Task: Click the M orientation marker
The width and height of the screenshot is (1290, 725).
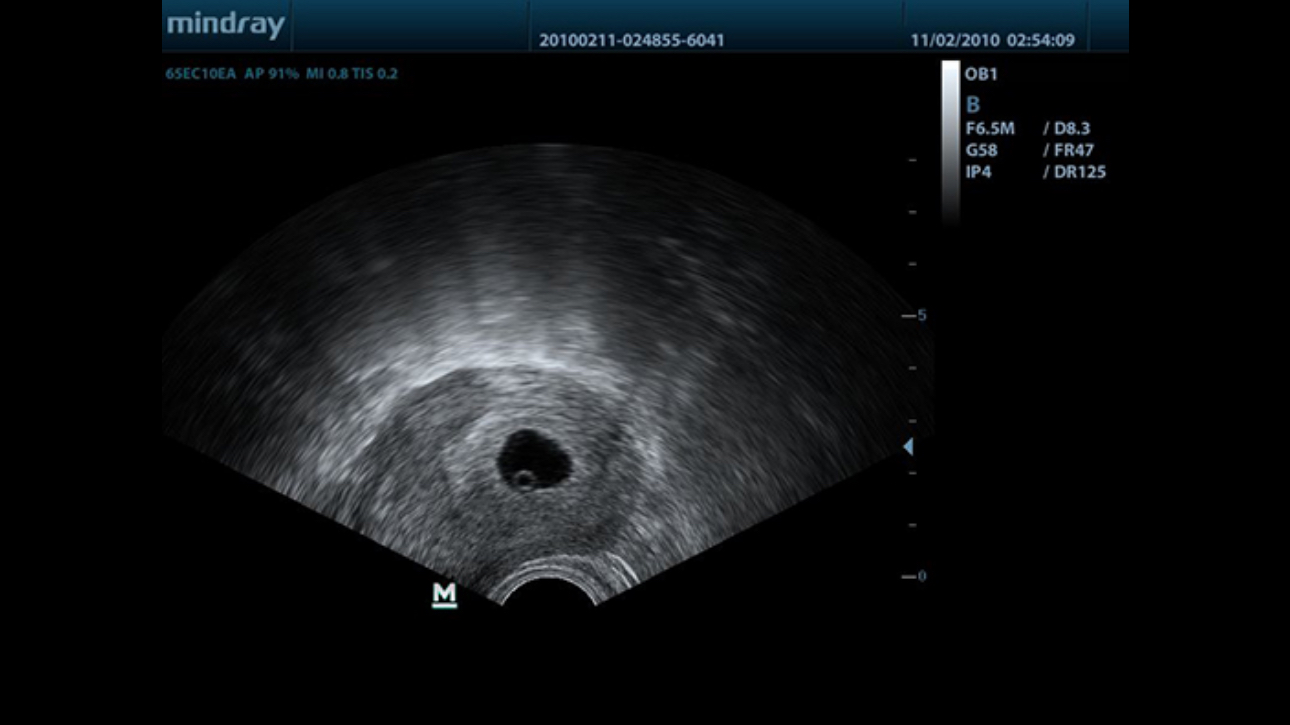Action: pyautogui.click(x=444, y=595)
